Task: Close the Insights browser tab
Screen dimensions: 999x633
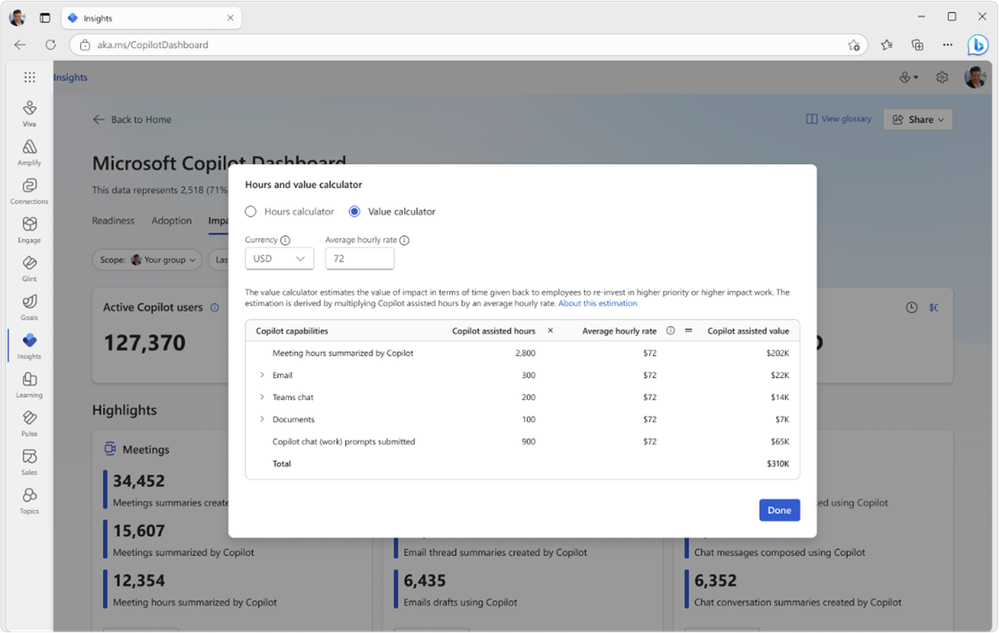Action: [x=230, y=18]
